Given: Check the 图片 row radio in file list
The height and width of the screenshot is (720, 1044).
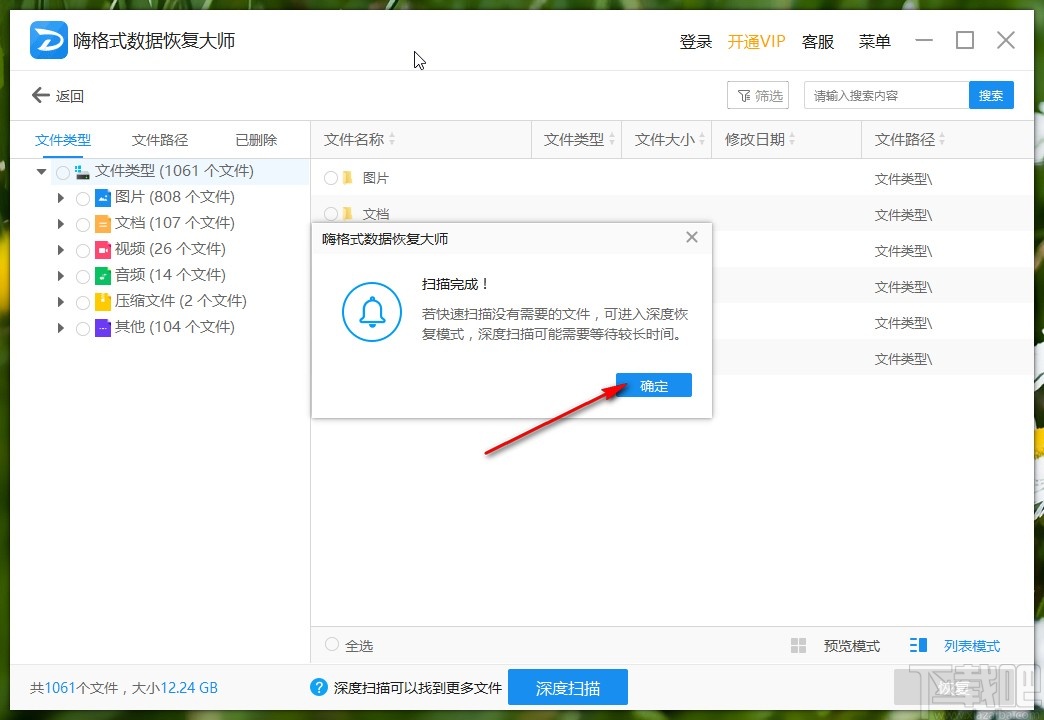Looking at the screenshot, I should pos(331,178).
